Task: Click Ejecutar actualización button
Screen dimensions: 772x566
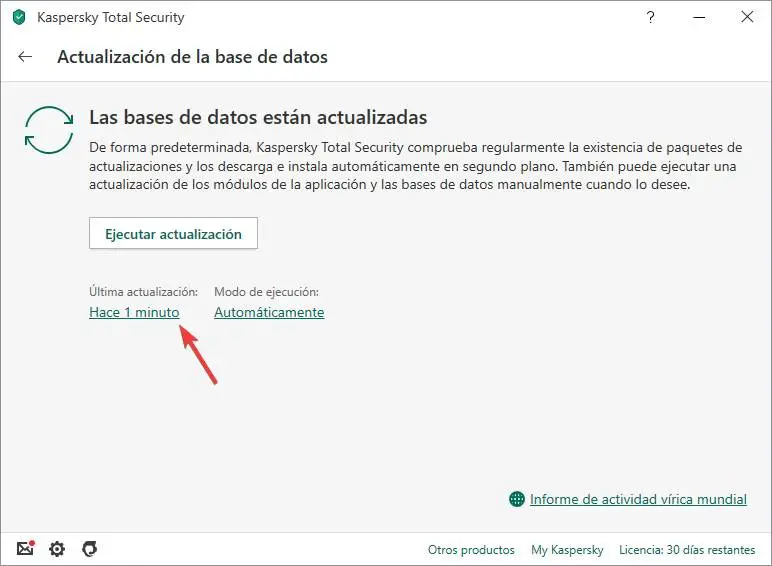Action: pyautogui.click(x=173, y=233)
